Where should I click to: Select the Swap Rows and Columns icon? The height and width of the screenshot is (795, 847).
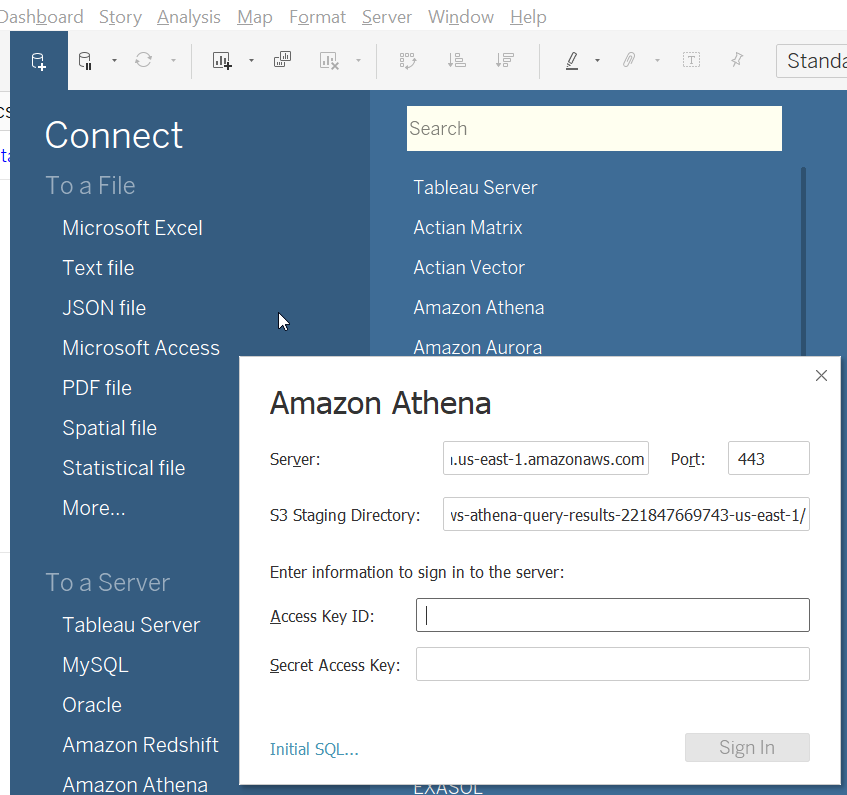coord(407,60)
